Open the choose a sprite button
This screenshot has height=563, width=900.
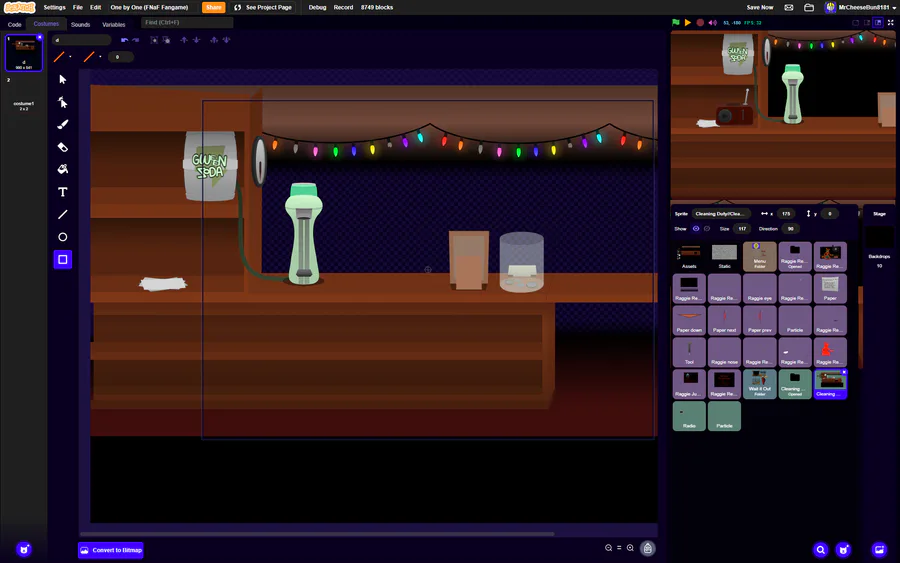(843, 550)
